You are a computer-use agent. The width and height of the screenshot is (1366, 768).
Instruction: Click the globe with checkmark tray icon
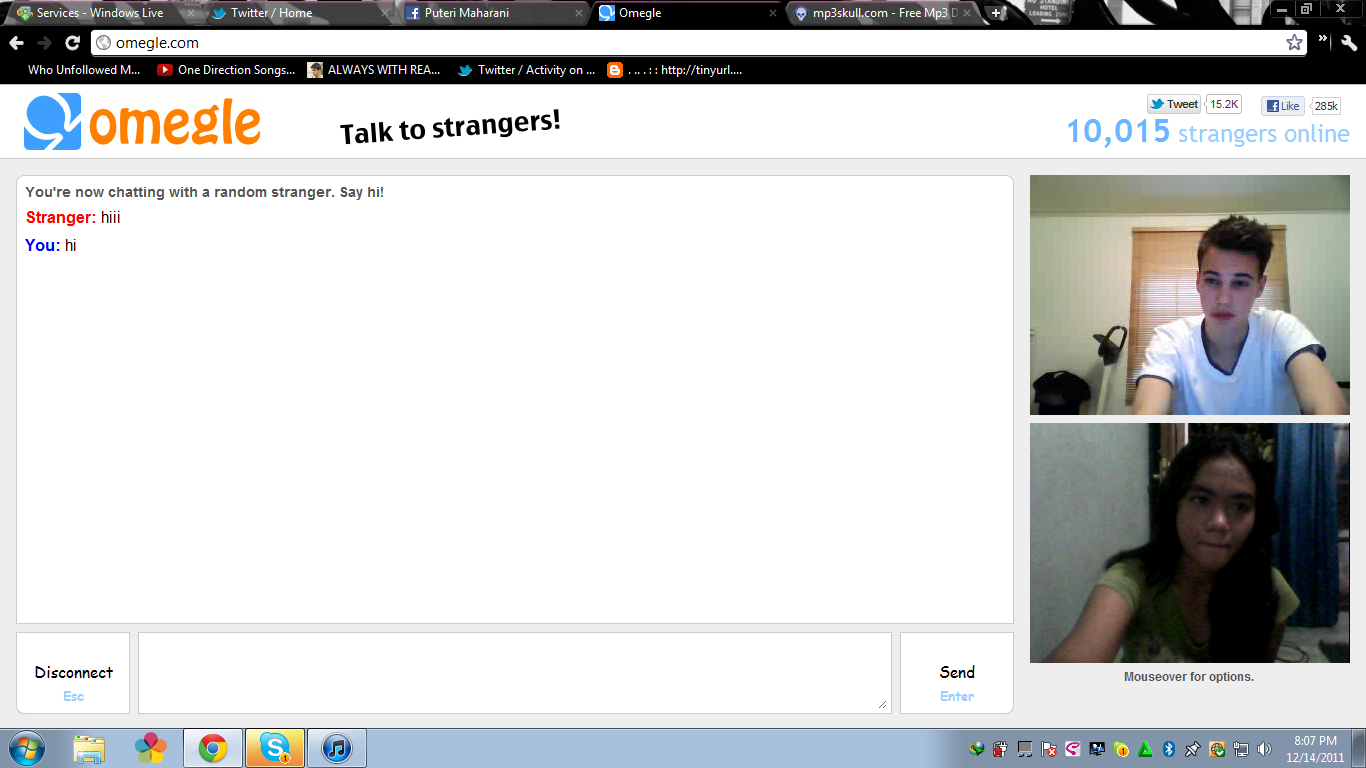click(x=1217, y=749)
